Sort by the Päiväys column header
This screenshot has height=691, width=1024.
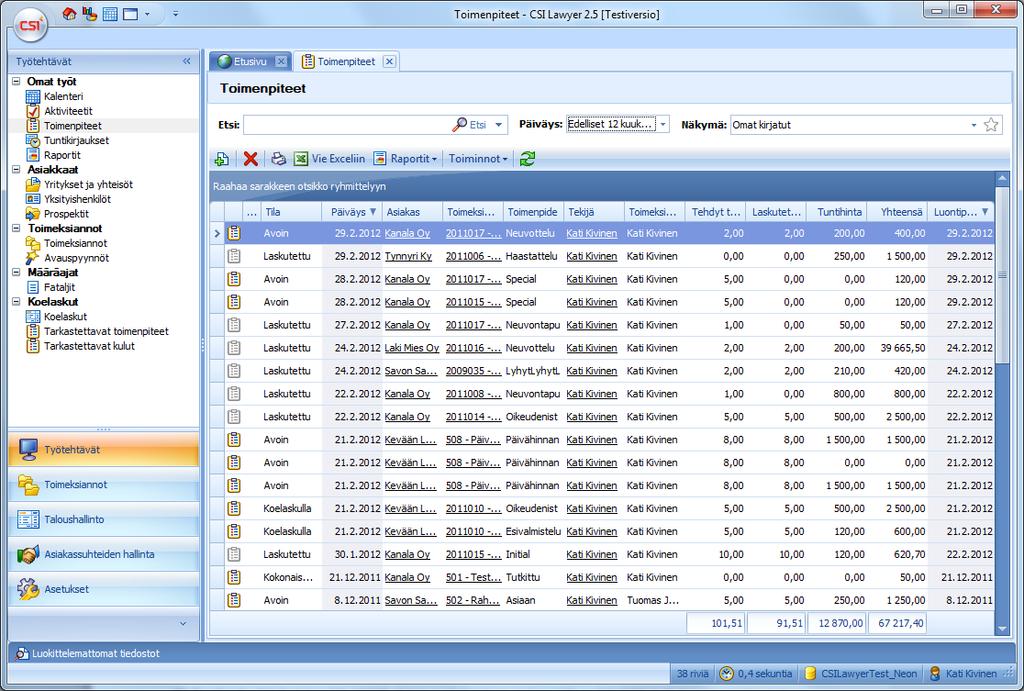click(352, 212)
